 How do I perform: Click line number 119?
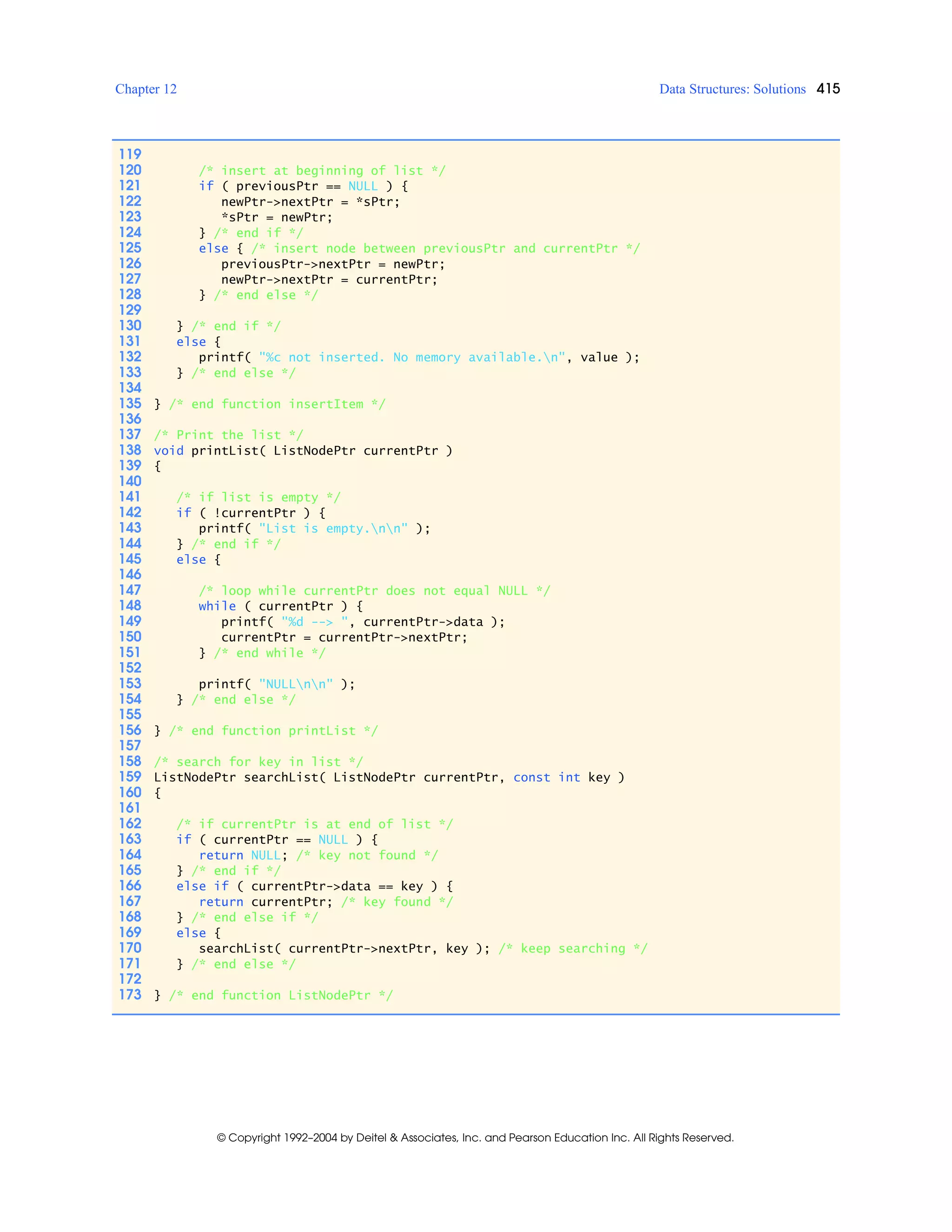[130, 154]
